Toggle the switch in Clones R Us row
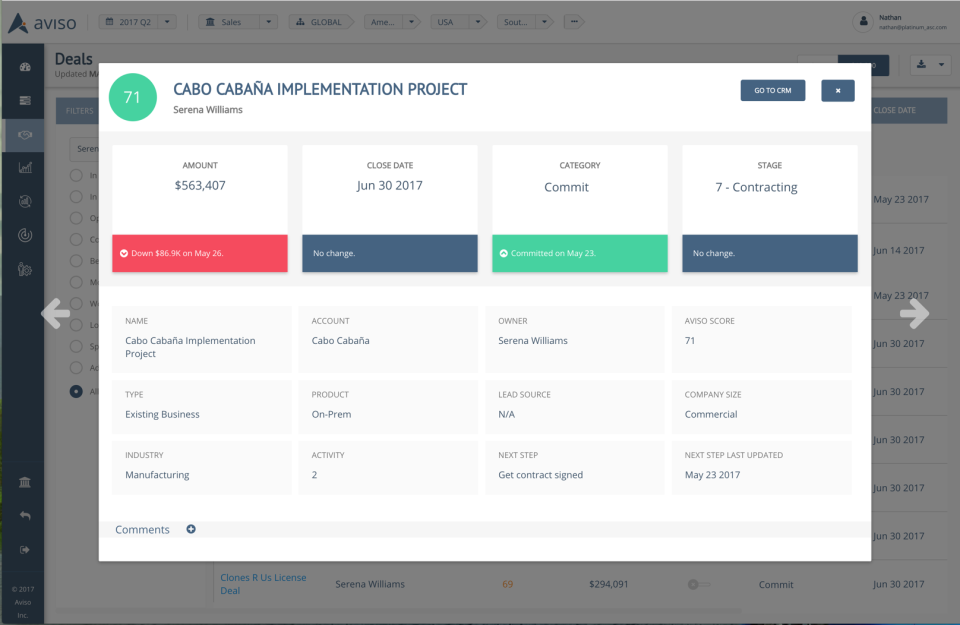Viewport: 960px width, 625px height. [x=698, y=585]
